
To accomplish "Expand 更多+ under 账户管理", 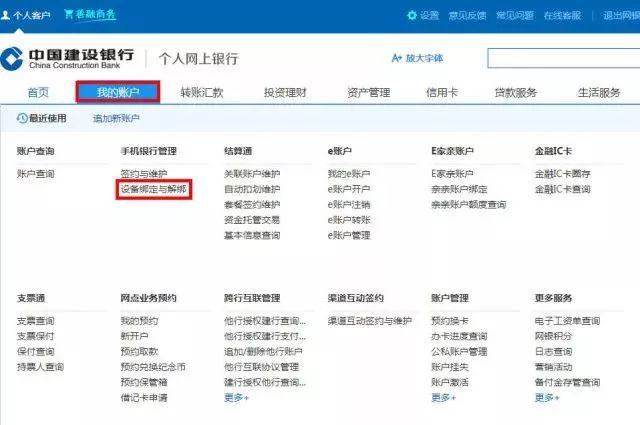I will tap(444, 397).
